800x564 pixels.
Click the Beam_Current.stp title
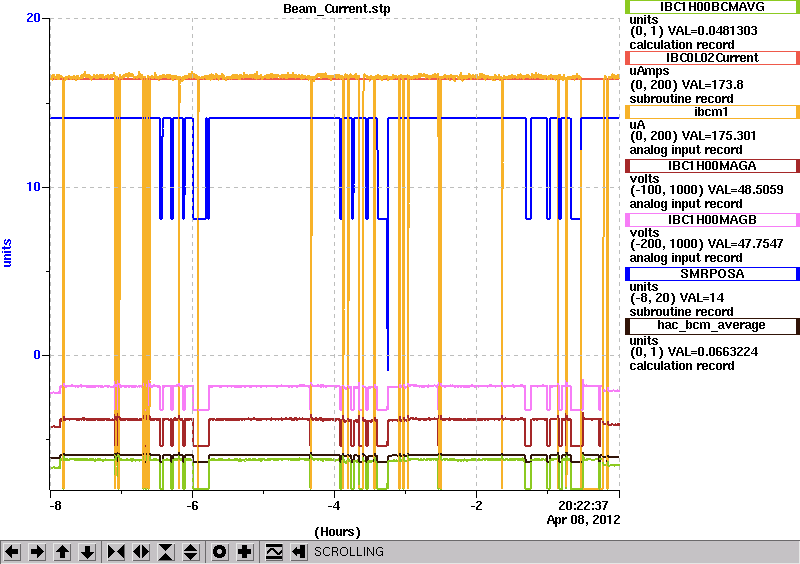(x=337, y=9)
